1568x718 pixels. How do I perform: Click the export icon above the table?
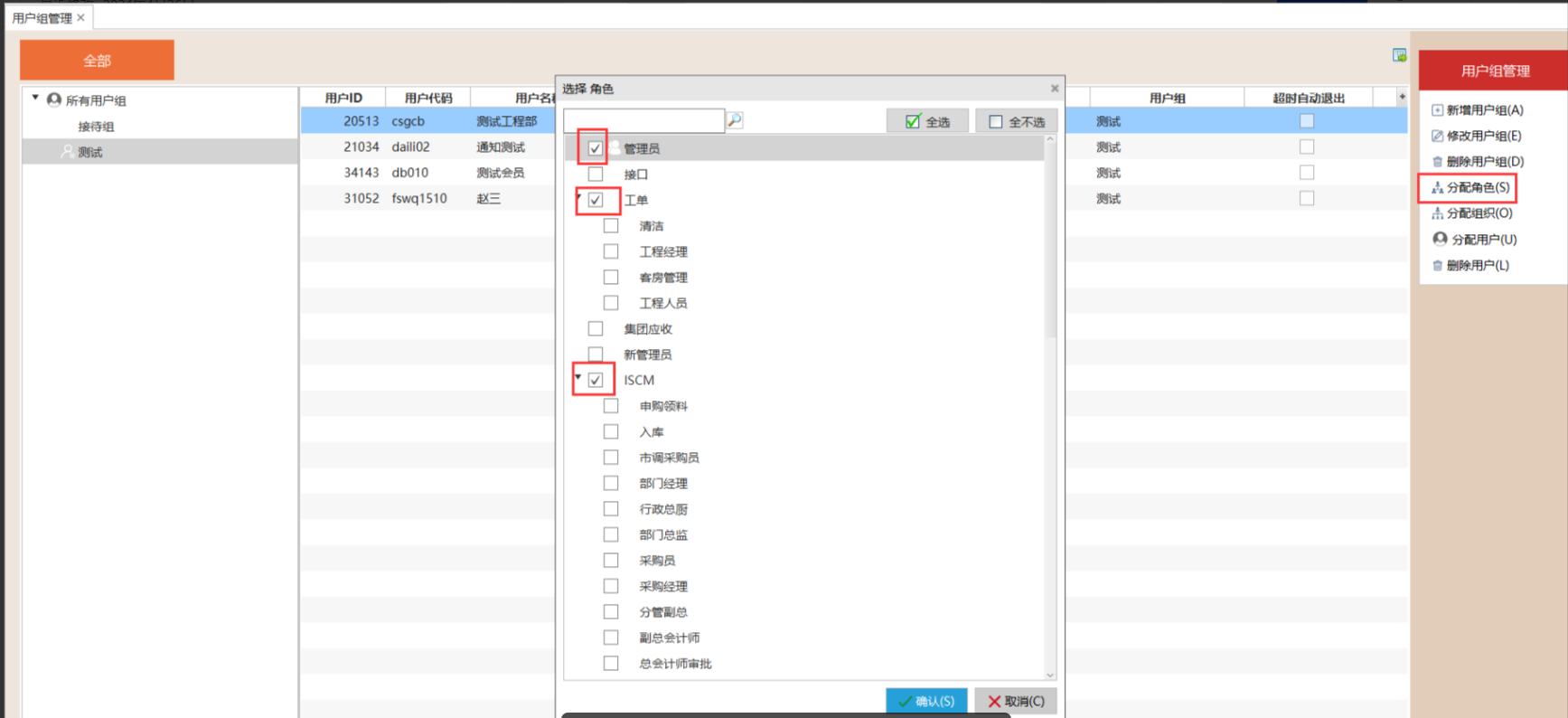pos(1399,56)
